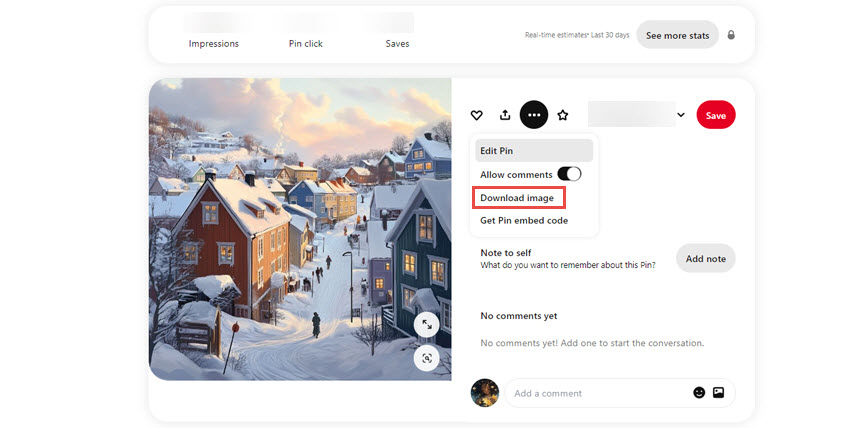Click the star favorite icon
Viewport: 850px width, 428px height.
pos(563,115)
